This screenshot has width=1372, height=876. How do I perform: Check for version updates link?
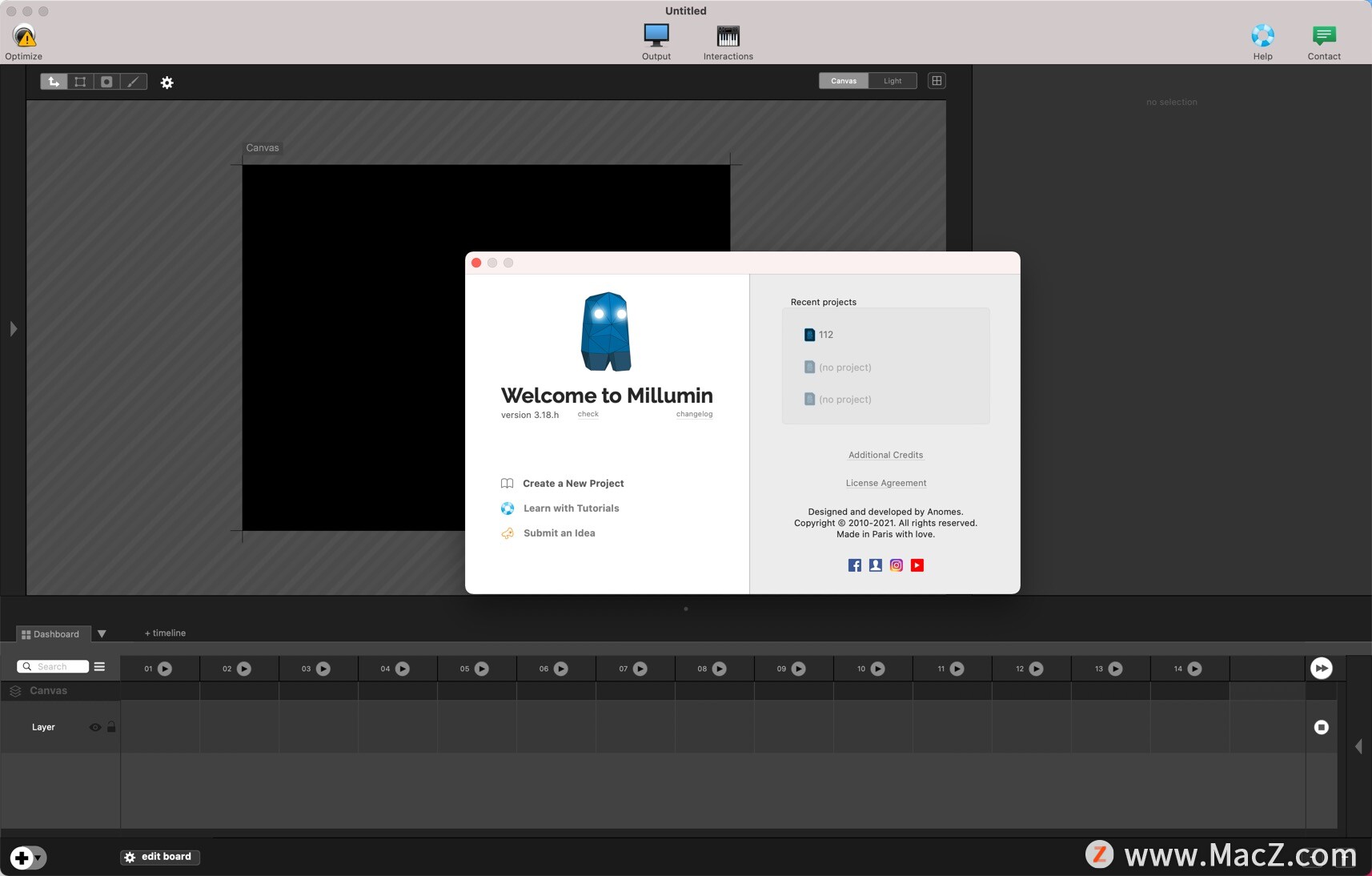pos(588,414)
